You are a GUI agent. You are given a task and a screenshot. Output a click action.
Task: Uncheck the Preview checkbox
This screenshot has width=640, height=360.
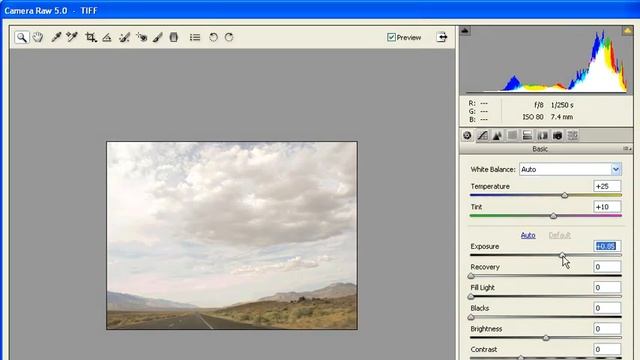point(391,38)
